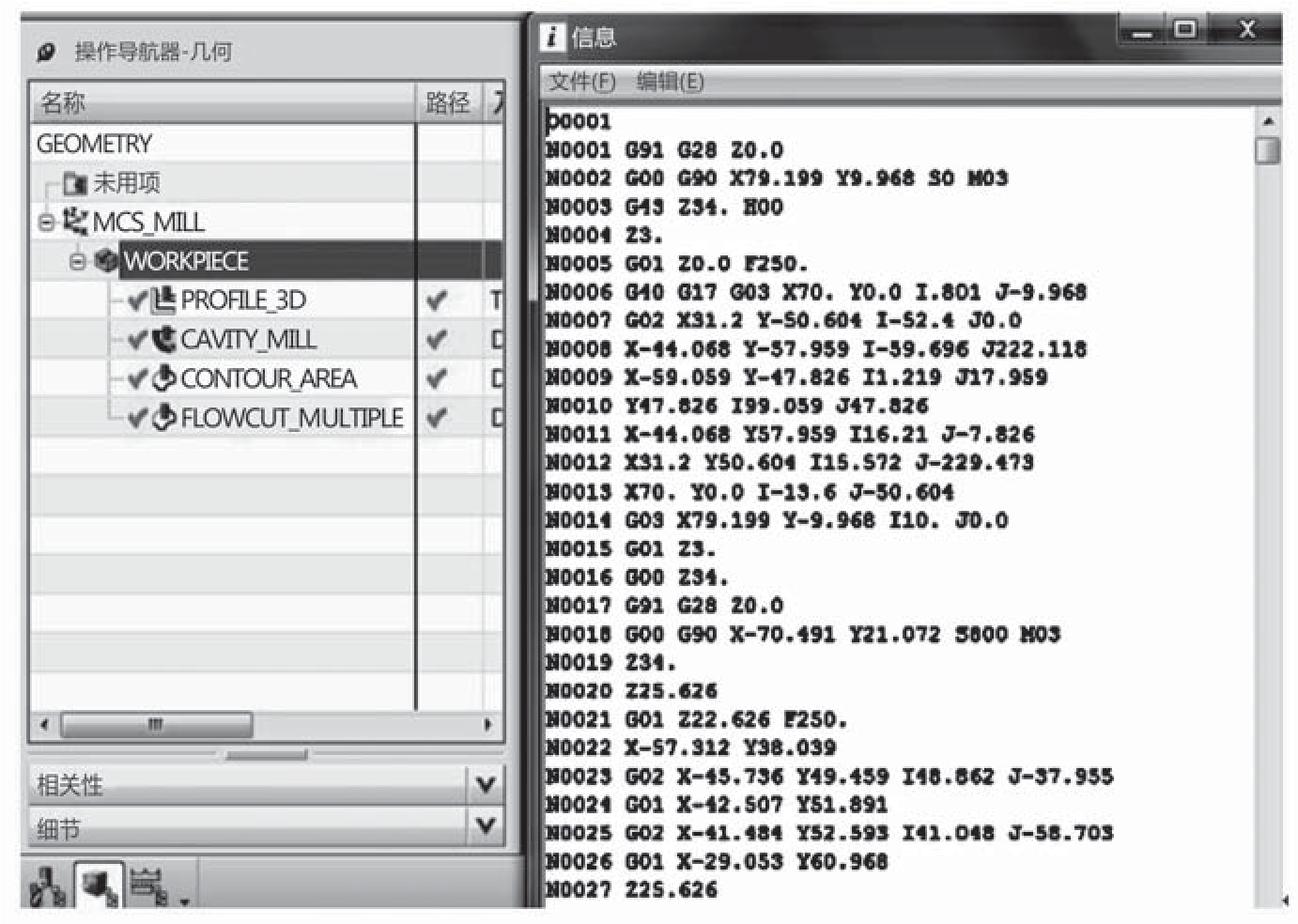Select the CAVITY_MILL operation
Image resolution: width=1298 pixels, height=924 pixels.
point(248,340)
